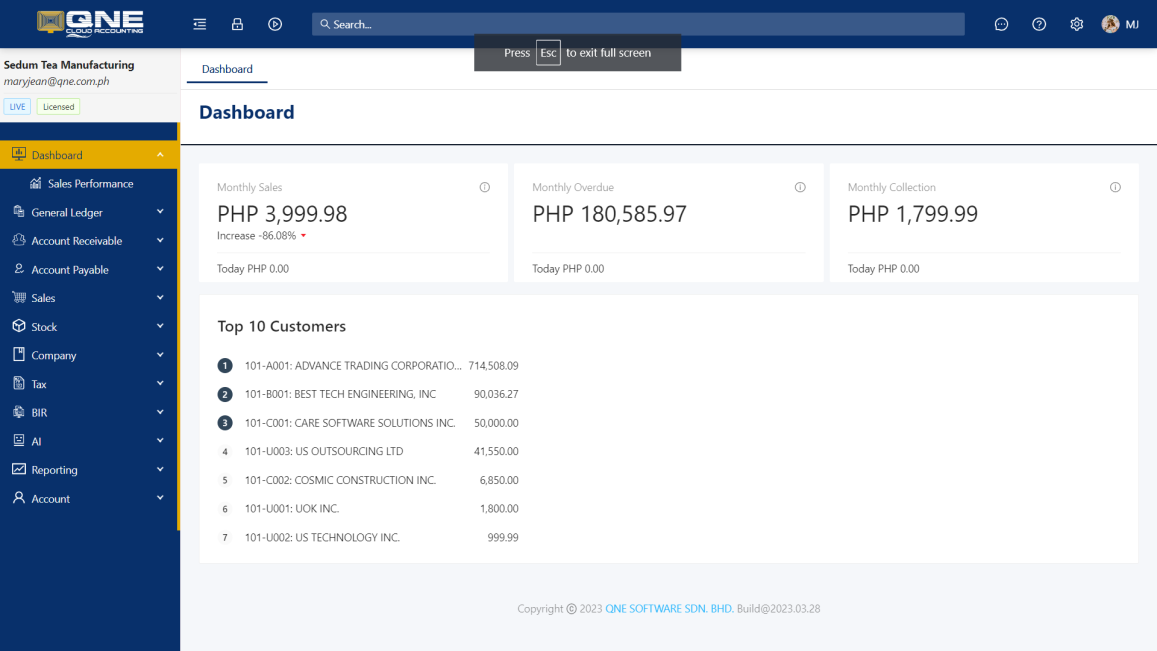The width and height of the screenshot is (1157, 651).
Task: Show info for Monthly Sales card
Action: 485,187
